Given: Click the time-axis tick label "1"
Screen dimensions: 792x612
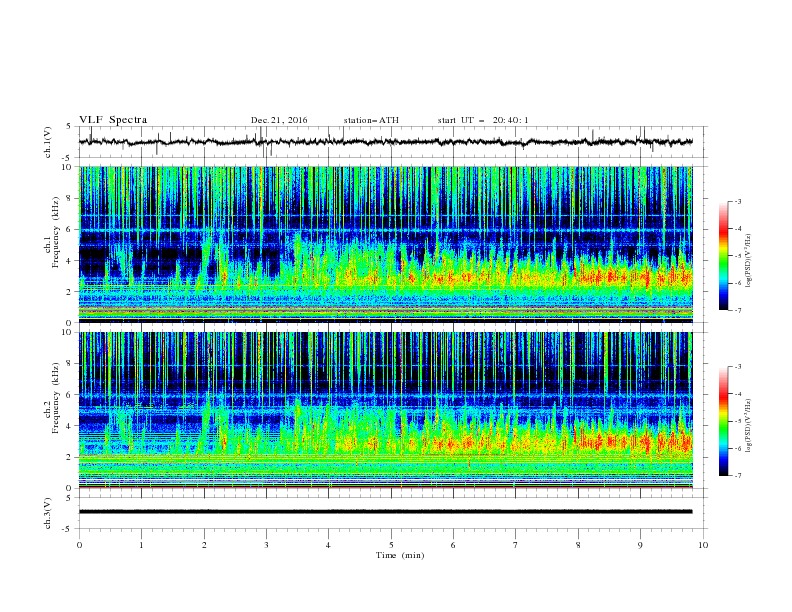Looking at the screenshot, I should pyautogui.click(x=141, y=545).
